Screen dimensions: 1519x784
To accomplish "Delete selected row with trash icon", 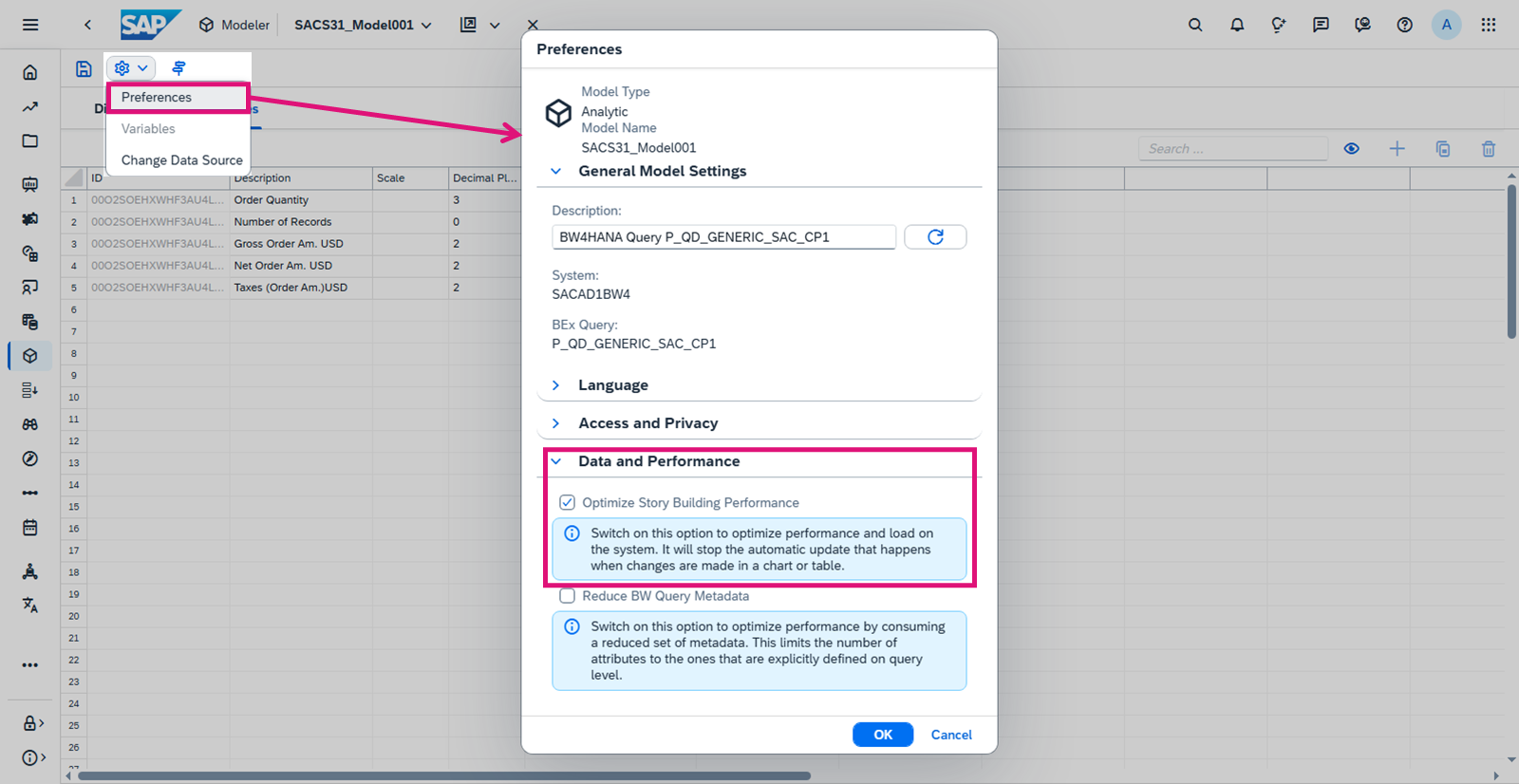I will (x=1489, y=148).
